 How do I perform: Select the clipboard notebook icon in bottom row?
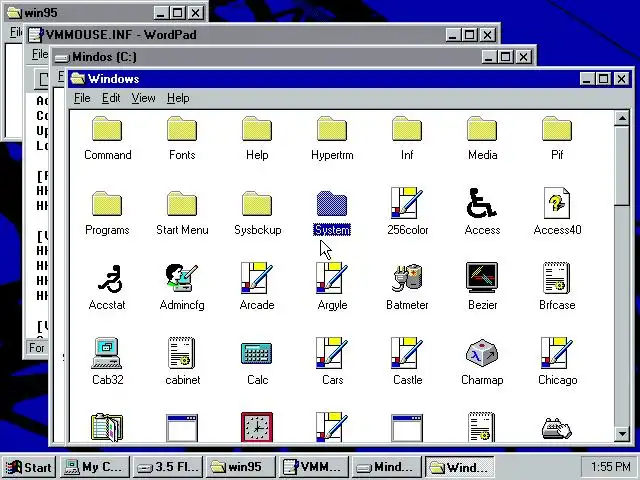(x=107, y=427)
